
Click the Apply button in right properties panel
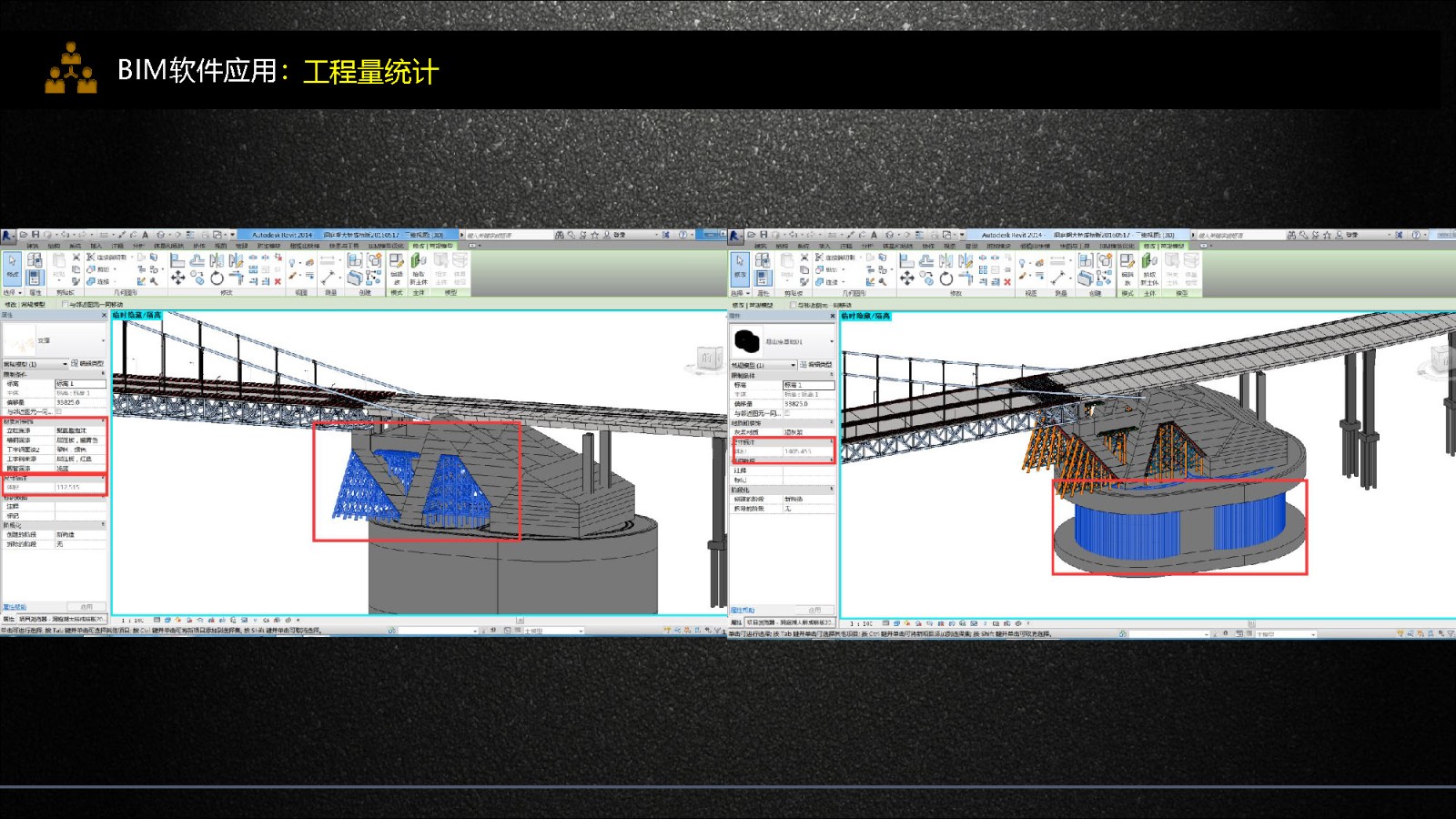[x=814, y=610]
